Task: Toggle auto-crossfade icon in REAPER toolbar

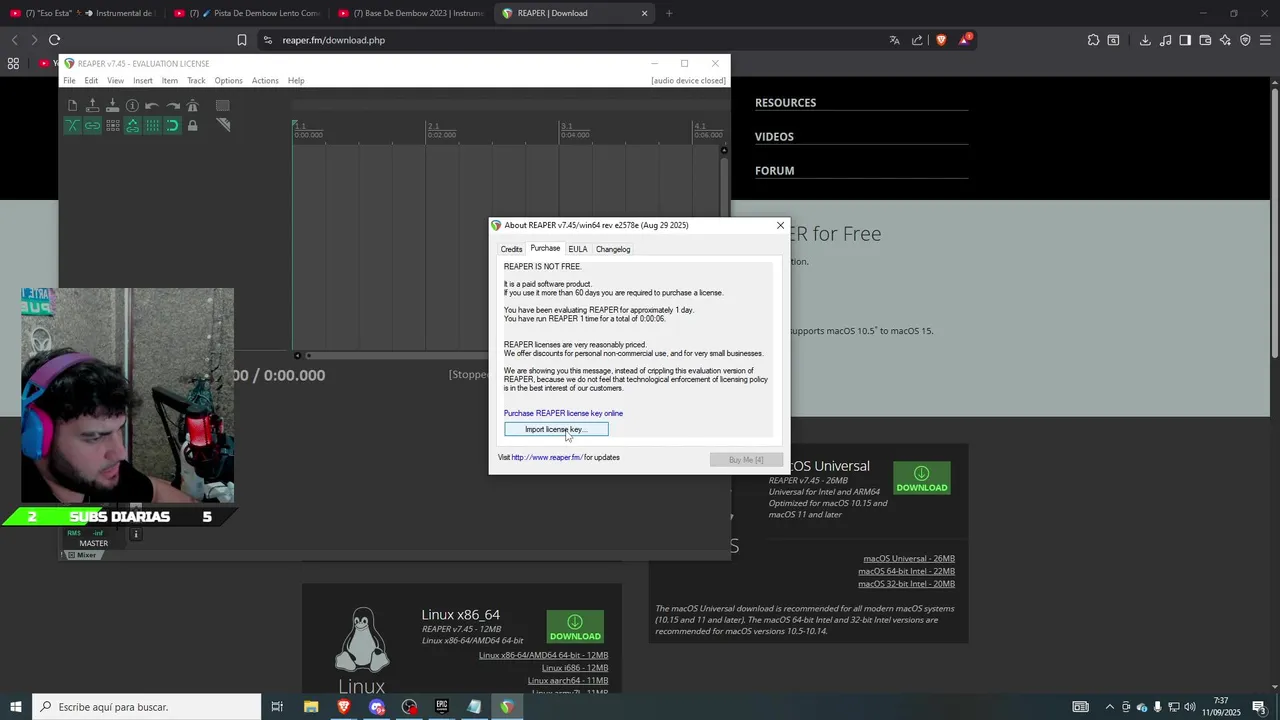Action: pyautogui.click(x=72, y=125)
